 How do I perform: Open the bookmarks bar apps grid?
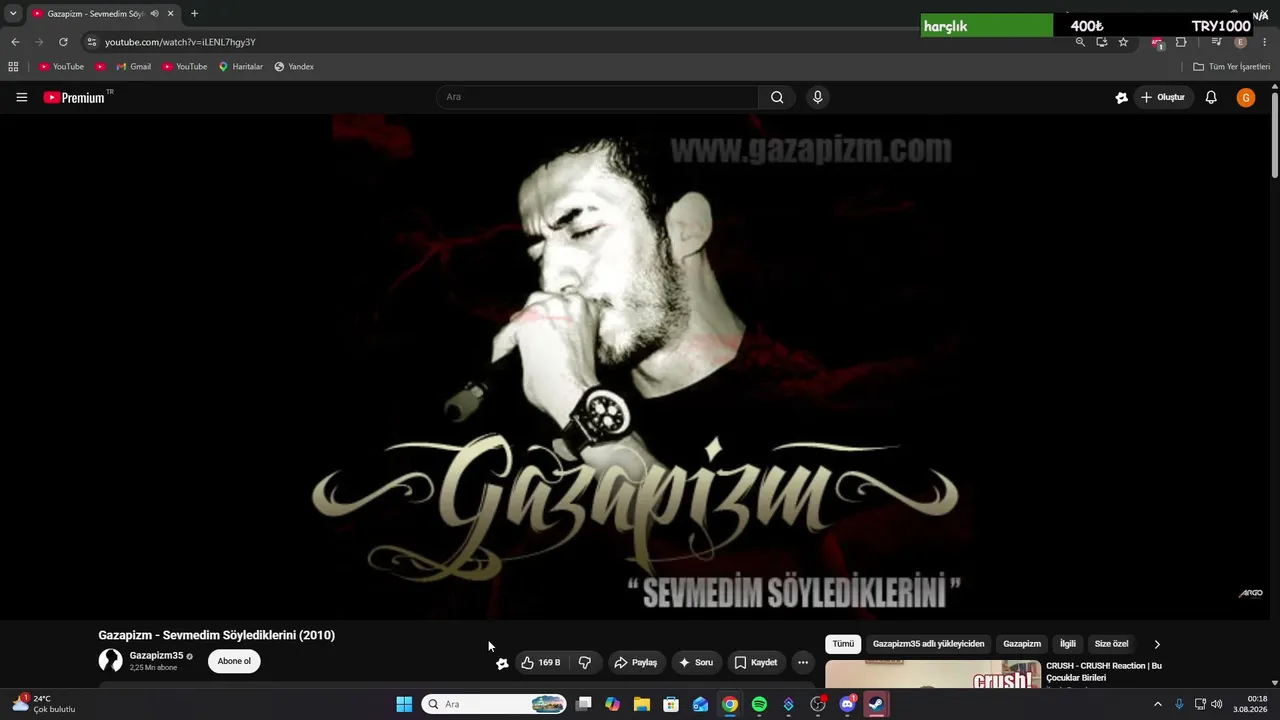pyautogui.click(x=13, y=67)
